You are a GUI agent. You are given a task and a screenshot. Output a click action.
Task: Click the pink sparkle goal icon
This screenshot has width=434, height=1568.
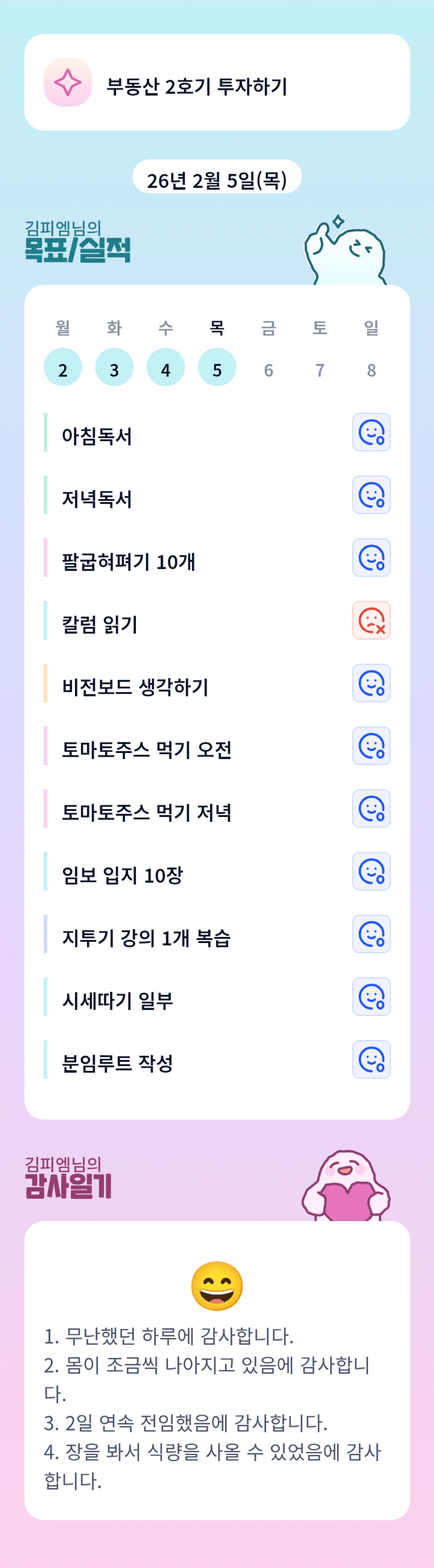(x=68, y=82)
